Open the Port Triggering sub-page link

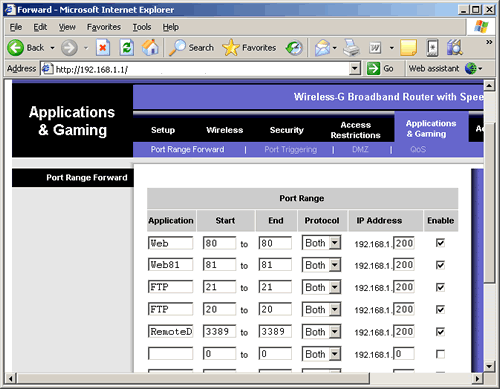click(x=291, y=149)
